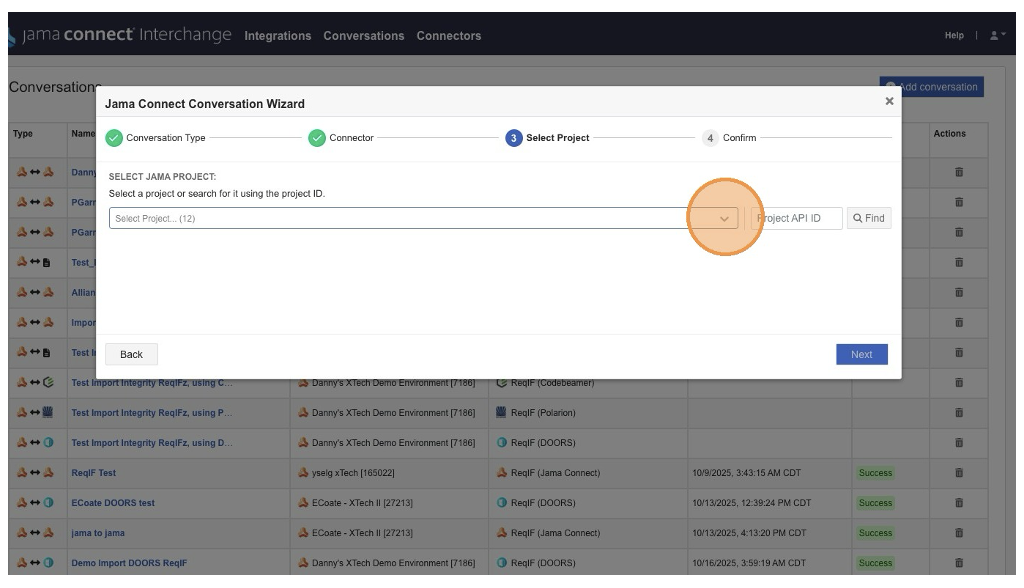The image size is (1024, 588).
Task: Click the 10/13/2025, 4:13:20 PM CDT timestamp
Action: coord(749,533)
